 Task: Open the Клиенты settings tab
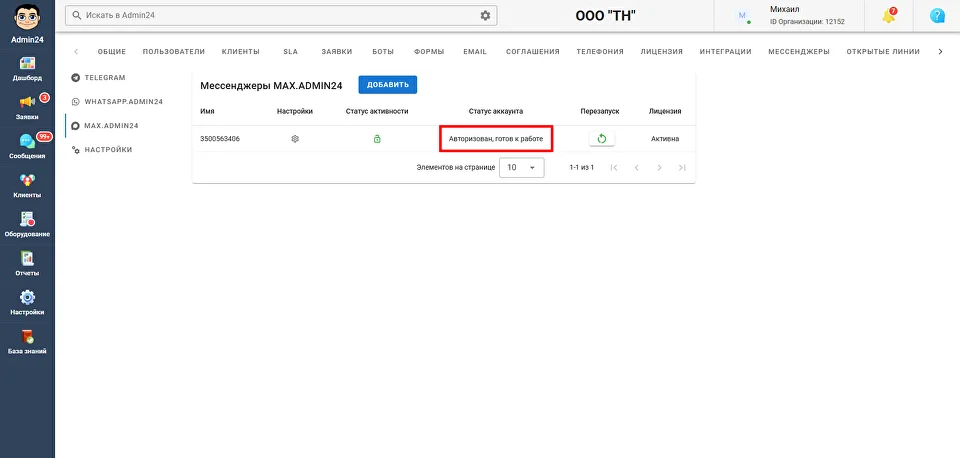(x=241, y=51)
